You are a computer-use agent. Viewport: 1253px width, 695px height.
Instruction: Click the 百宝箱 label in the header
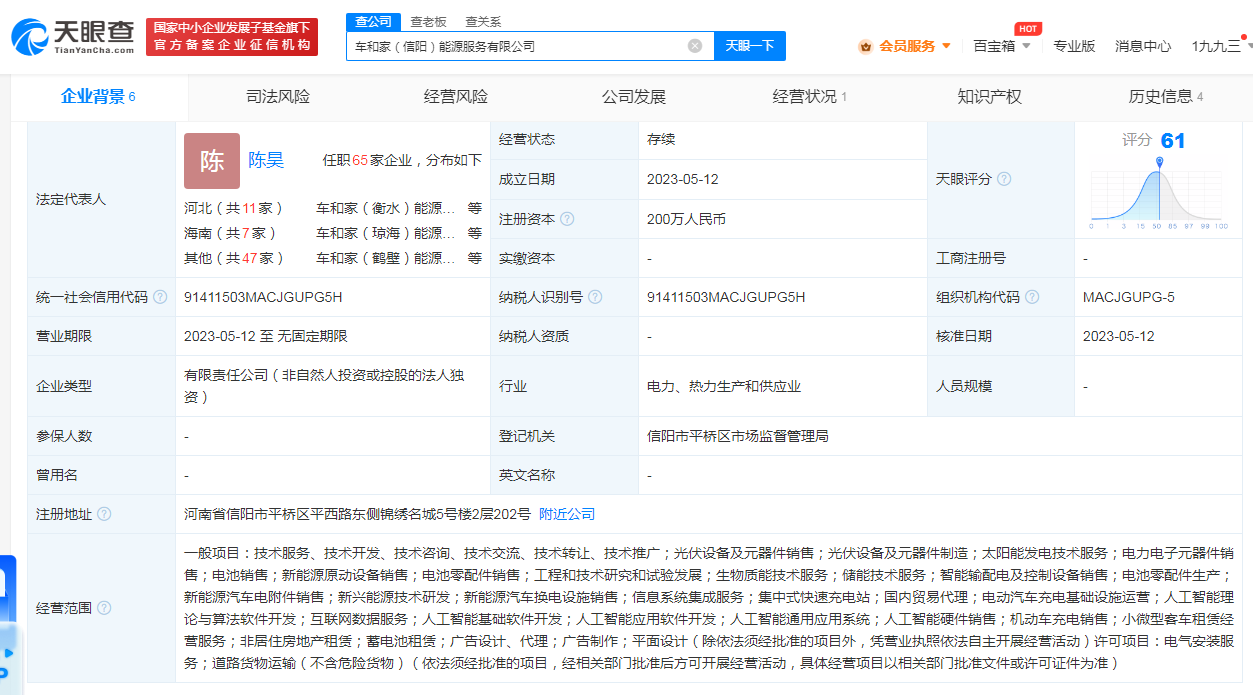click(994, 46)
